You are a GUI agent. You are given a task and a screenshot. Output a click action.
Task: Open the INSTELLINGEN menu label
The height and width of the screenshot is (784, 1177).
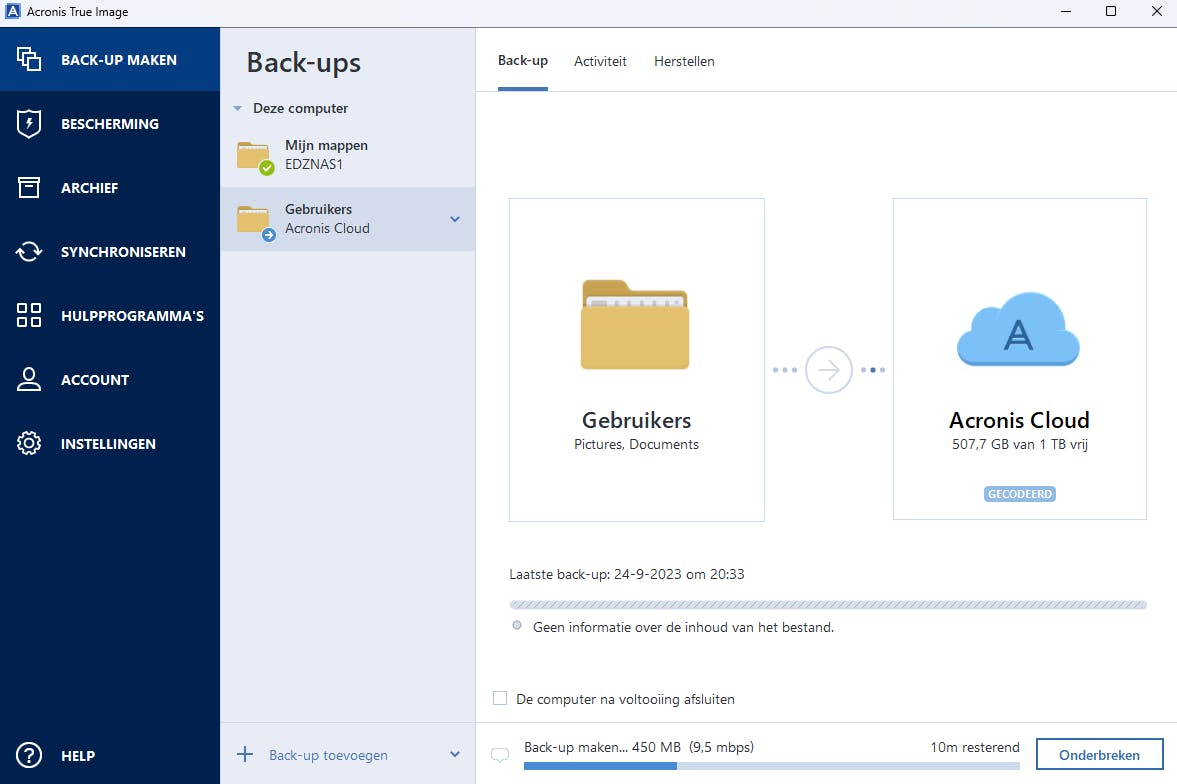pyautogui.click(x=108, y=444)
